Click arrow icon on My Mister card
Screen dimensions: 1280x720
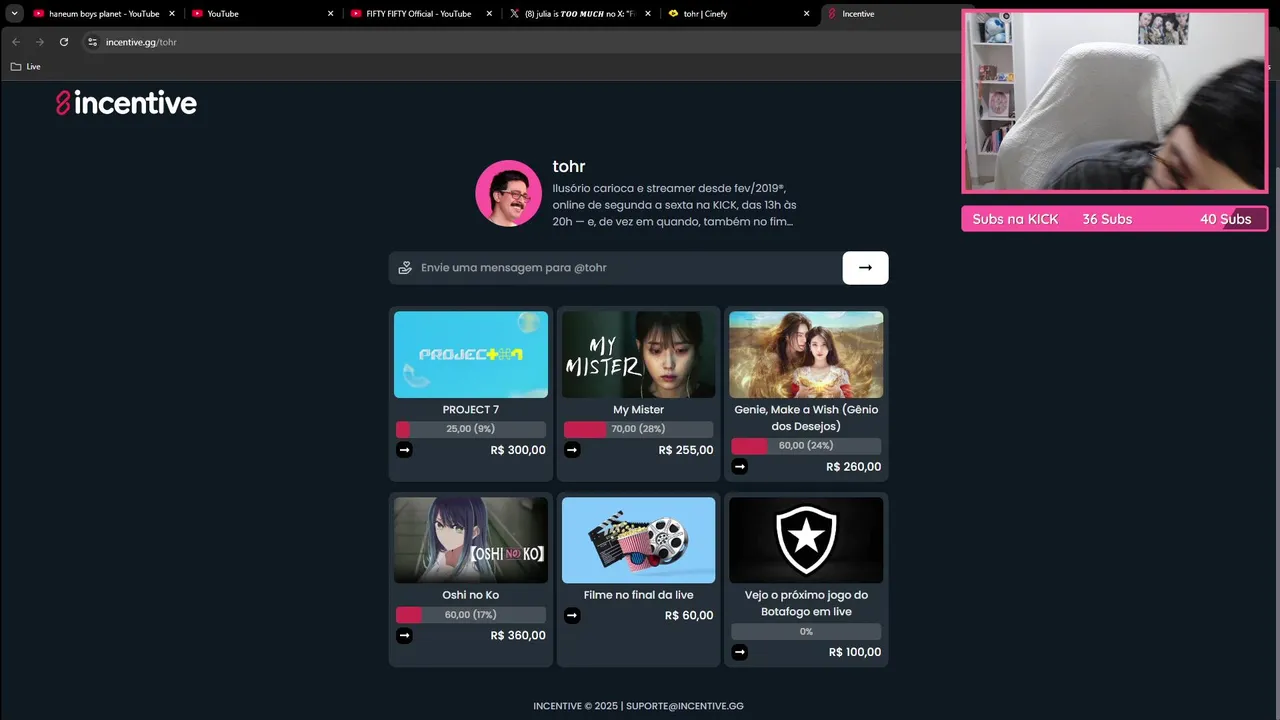point(572,450)
